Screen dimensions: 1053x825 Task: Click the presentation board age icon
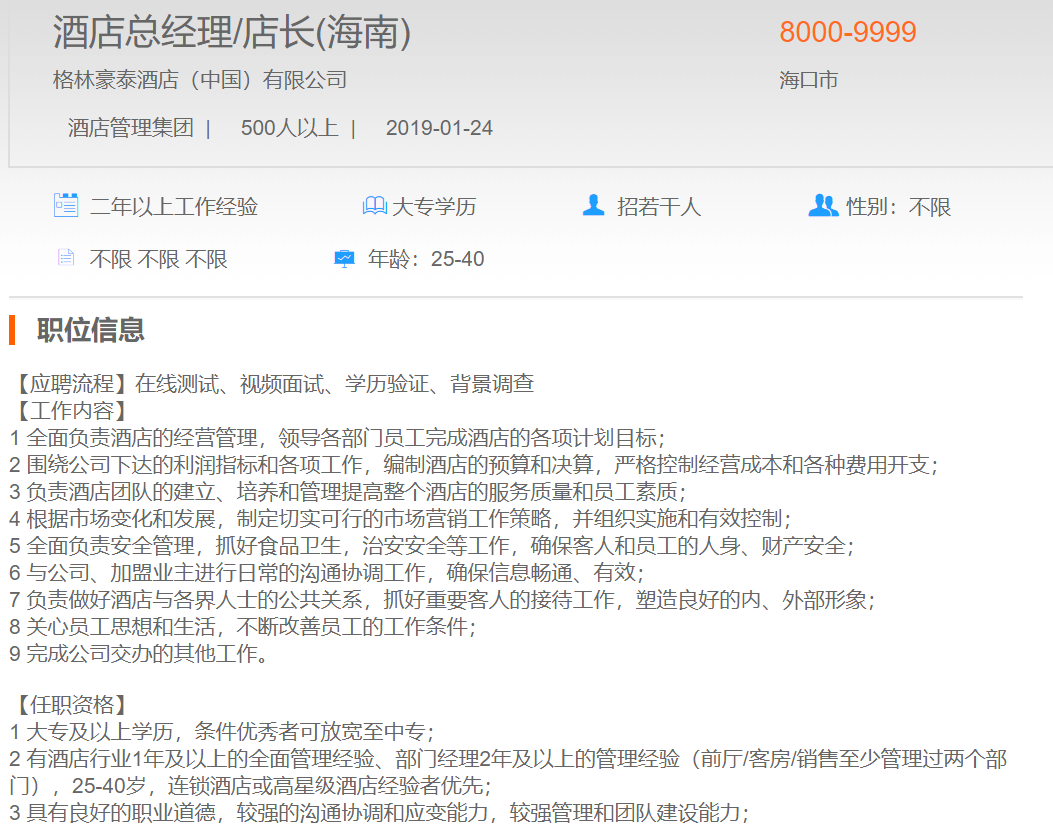click(x=344, y=259)
